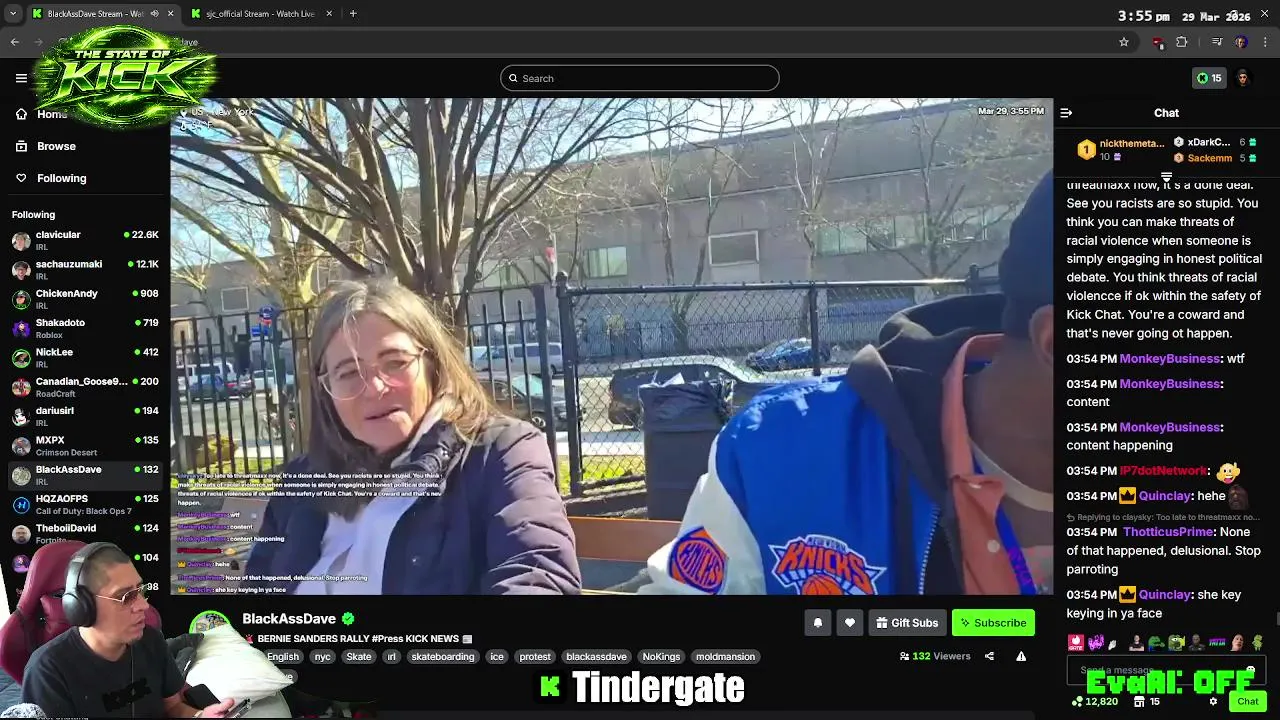Viewport: 1280px width, 720px height.
Task: Click the Kick search input field
Action: [x=640, y=78]
